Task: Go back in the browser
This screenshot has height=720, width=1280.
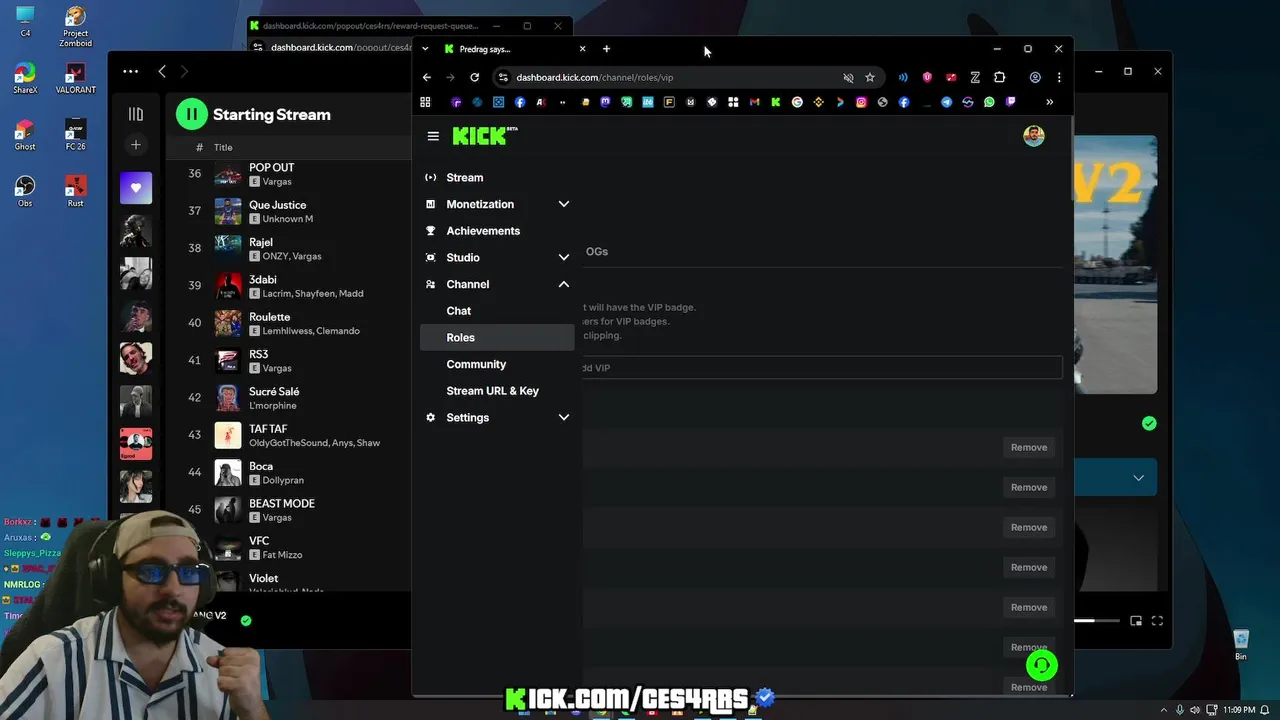Action: point(427,77)
